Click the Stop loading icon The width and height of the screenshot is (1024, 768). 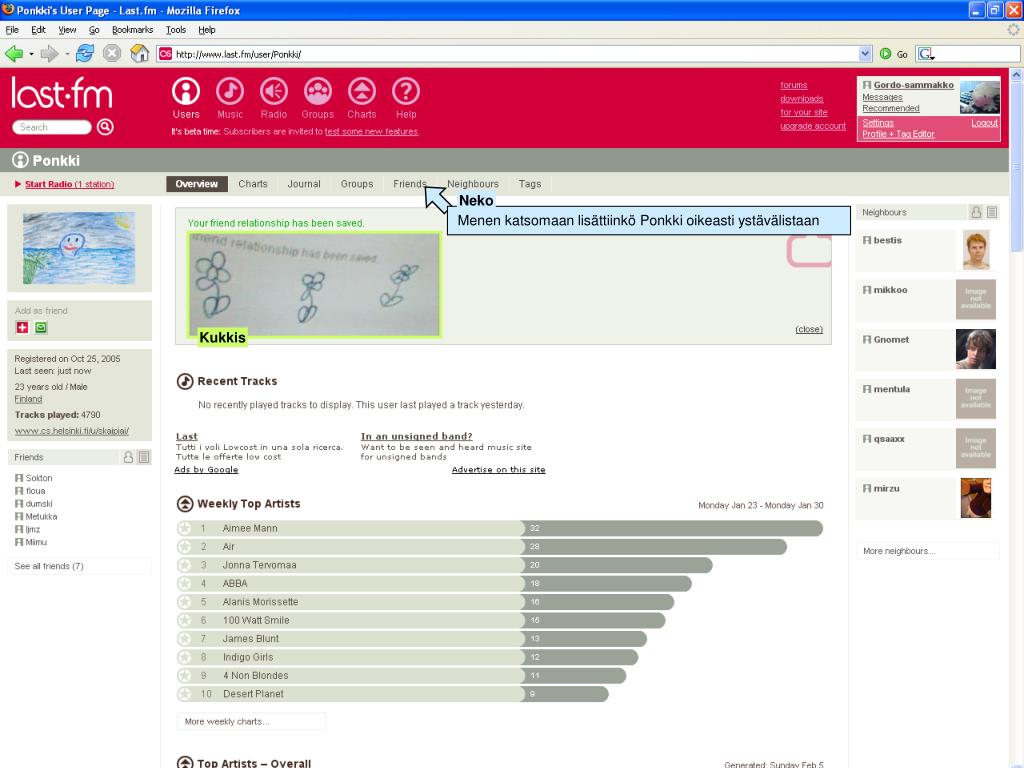(112, 54)
